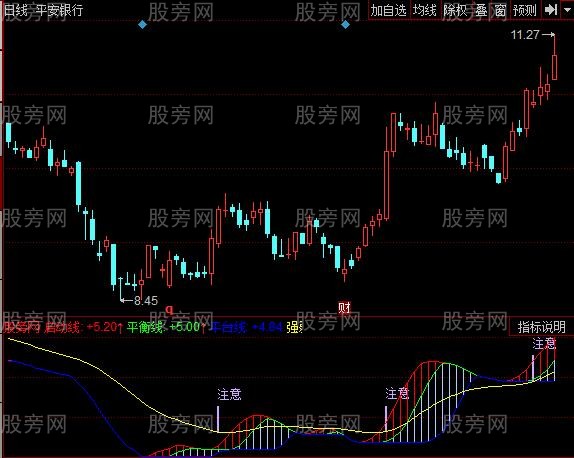Viewport: 574px width, 458px height.
Task: Click the 注意 signal near last bar
Action: click(544, 344)
